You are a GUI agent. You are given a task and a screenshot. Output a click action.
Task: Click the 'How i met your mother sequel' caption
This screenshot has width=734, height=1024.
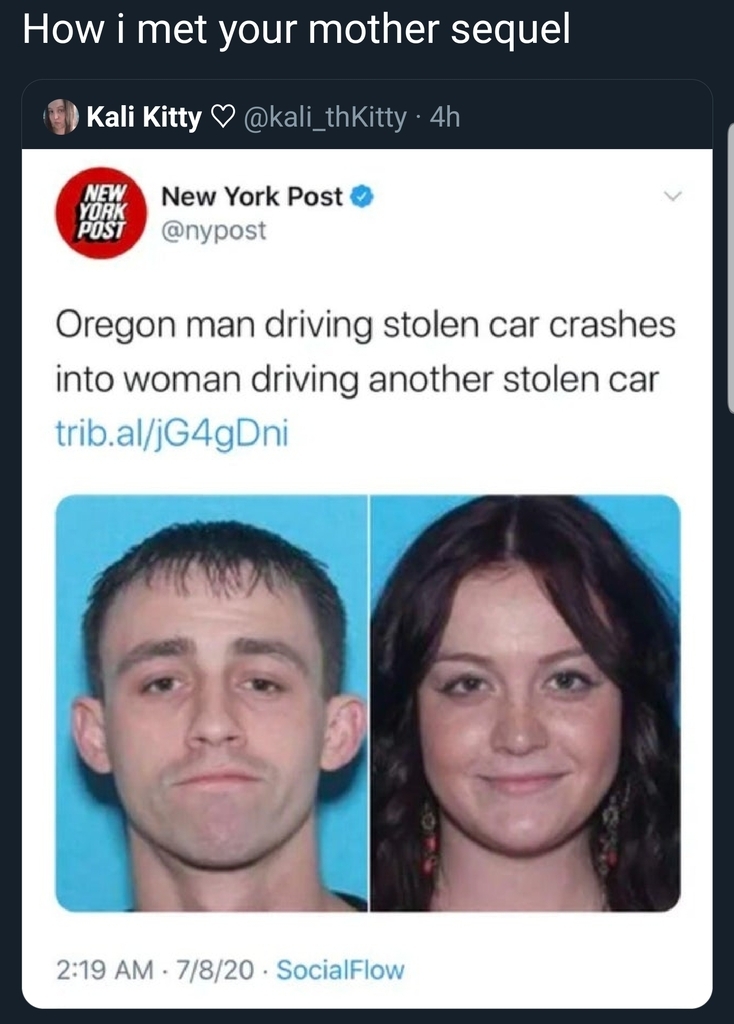(x=296, y=31)
